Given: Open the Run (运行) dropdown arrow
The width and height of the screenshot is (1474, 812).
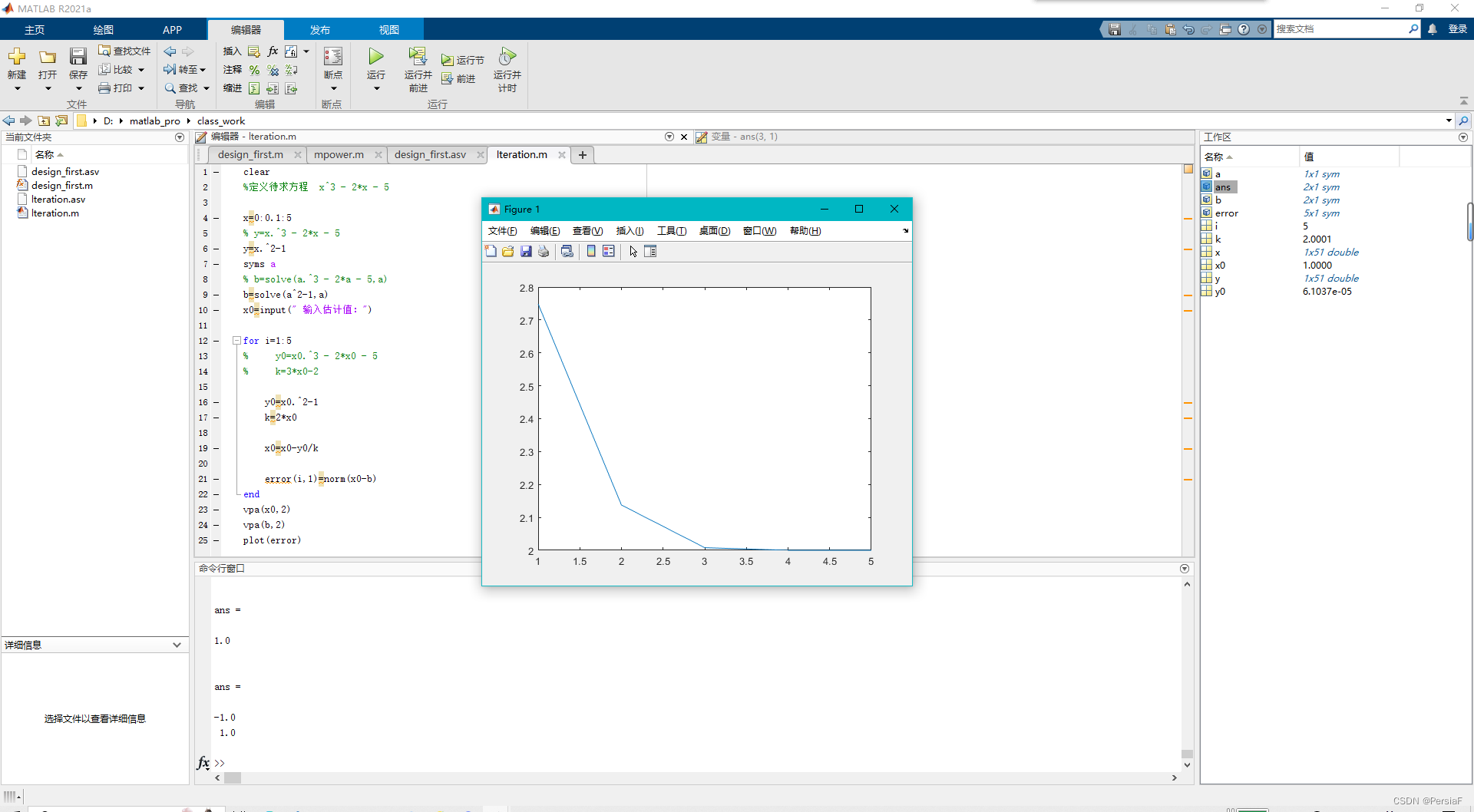Looking at the screenshot, I should (376, 88).
